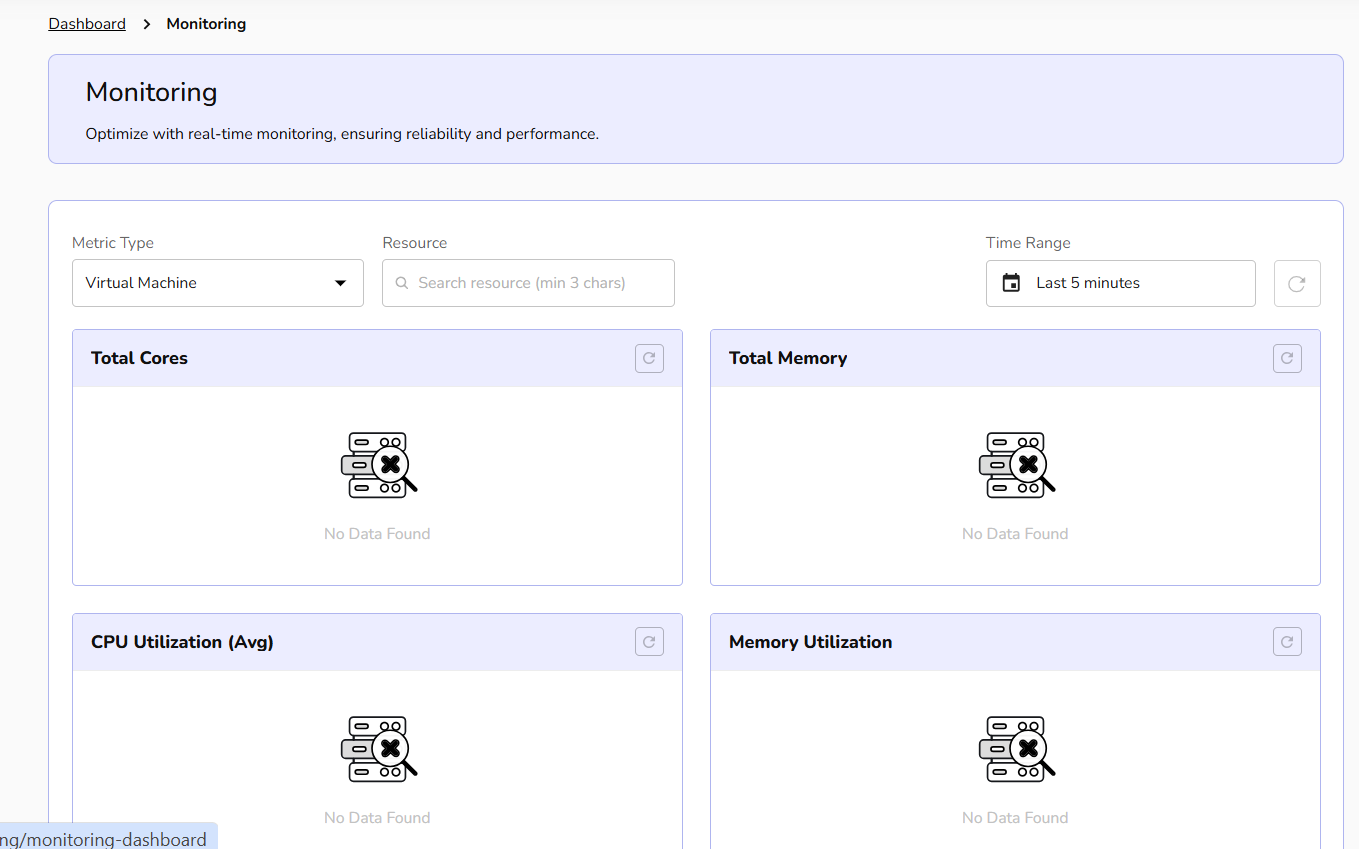Refresh the Total Memory panel

click(1287, 358)
